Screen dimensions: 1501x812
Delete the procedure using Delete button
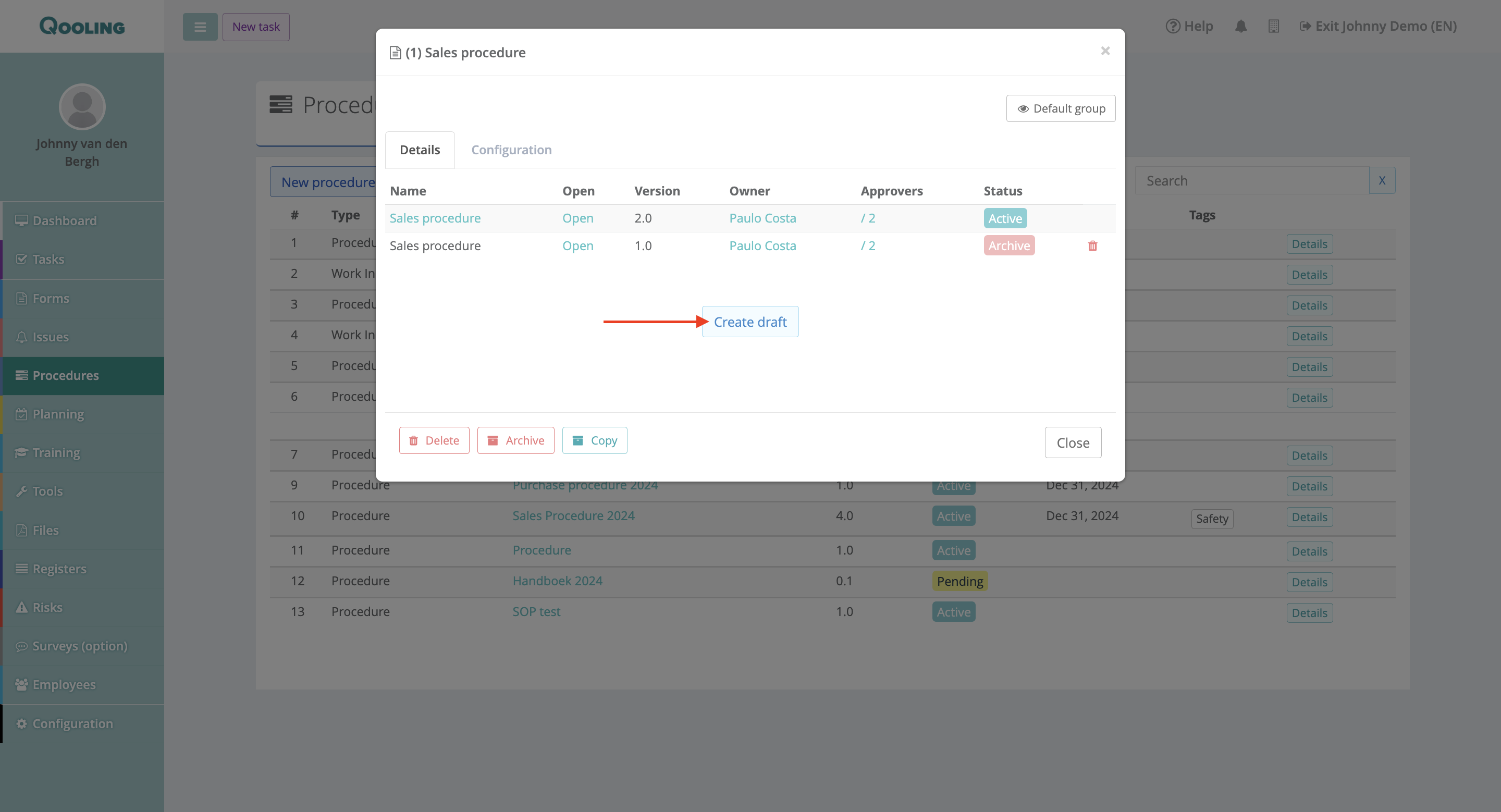434,440
